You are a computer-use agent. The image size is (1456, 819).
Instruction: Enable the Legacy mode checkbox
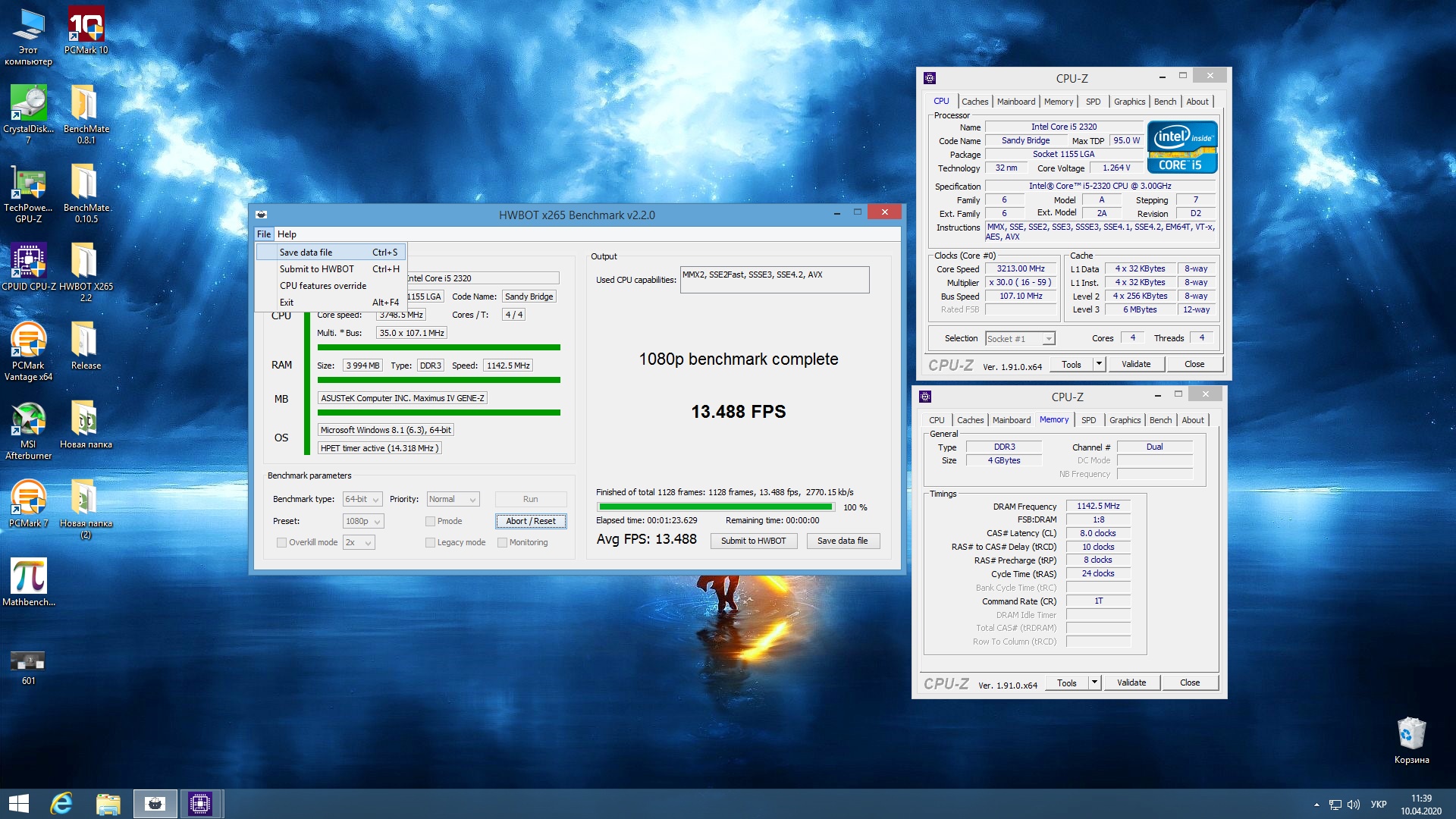point(430,542)
